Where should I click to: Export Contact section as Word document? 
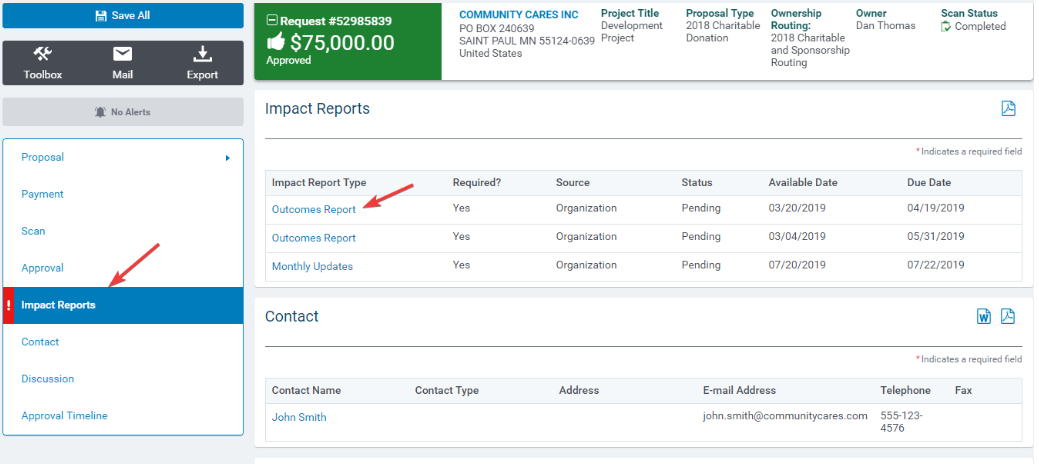coord(984,316)
